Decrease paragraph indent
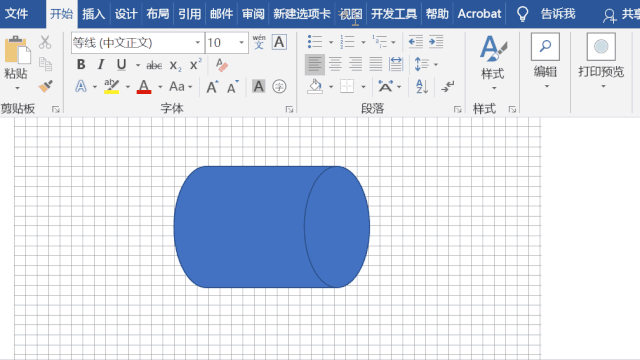The image size is (640, 360). click(416, 42)
